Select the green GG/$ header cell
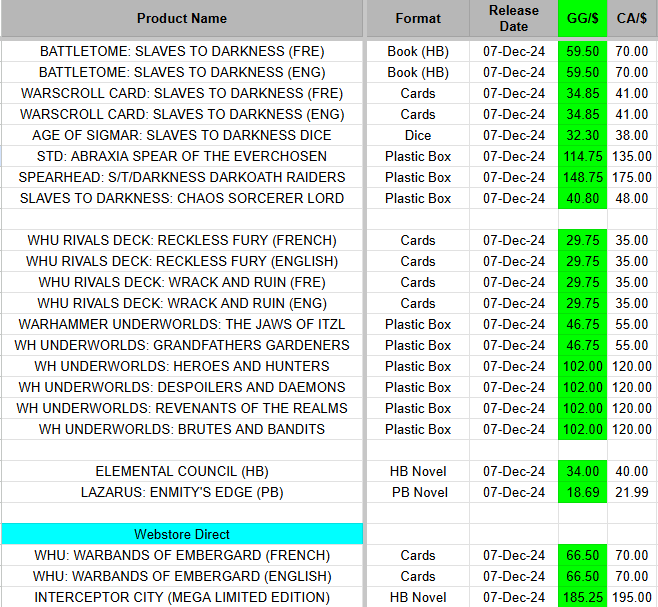The image size is (658, 607). pos(582,18)
